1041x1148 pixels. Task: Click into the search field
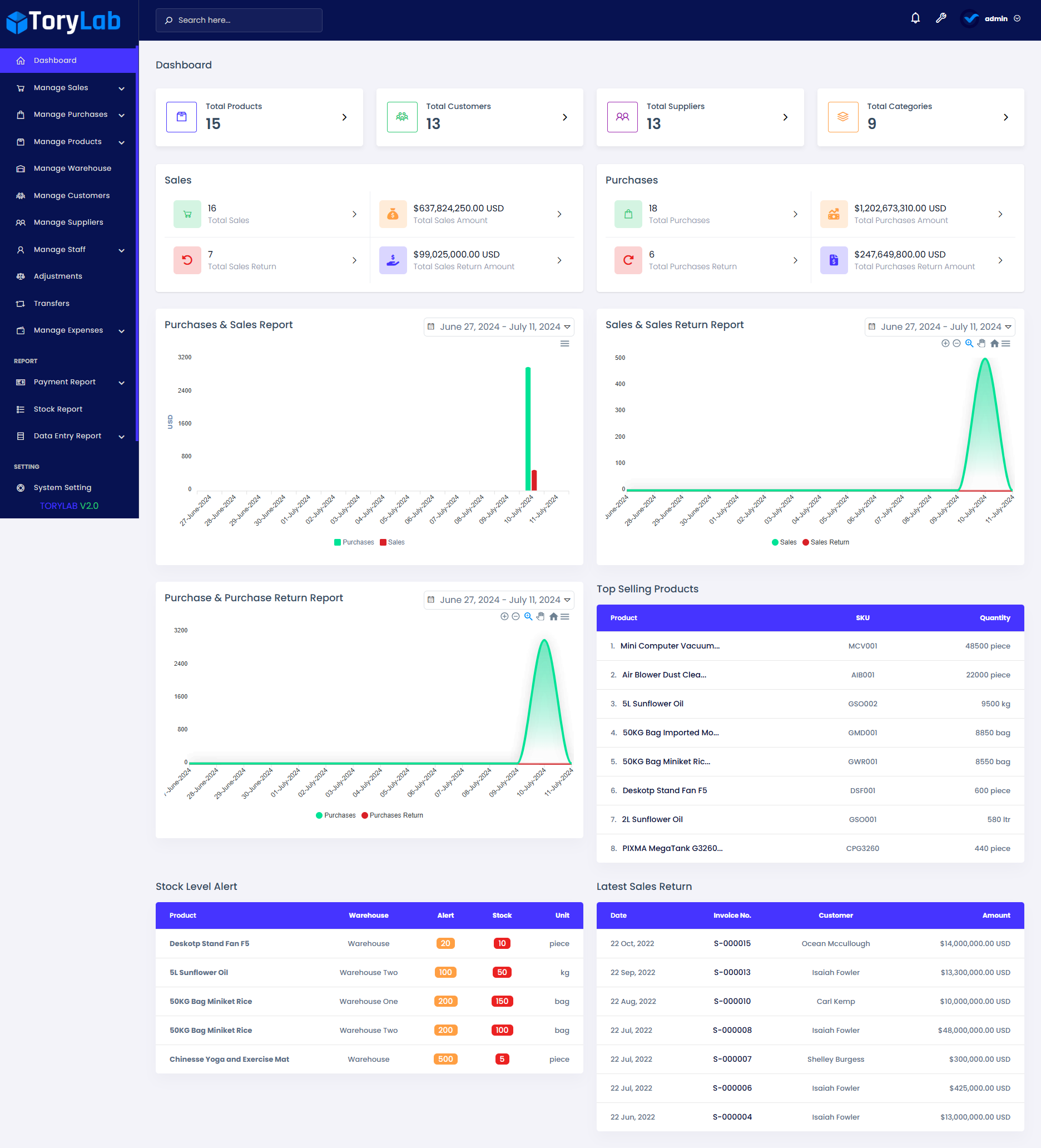239,20
